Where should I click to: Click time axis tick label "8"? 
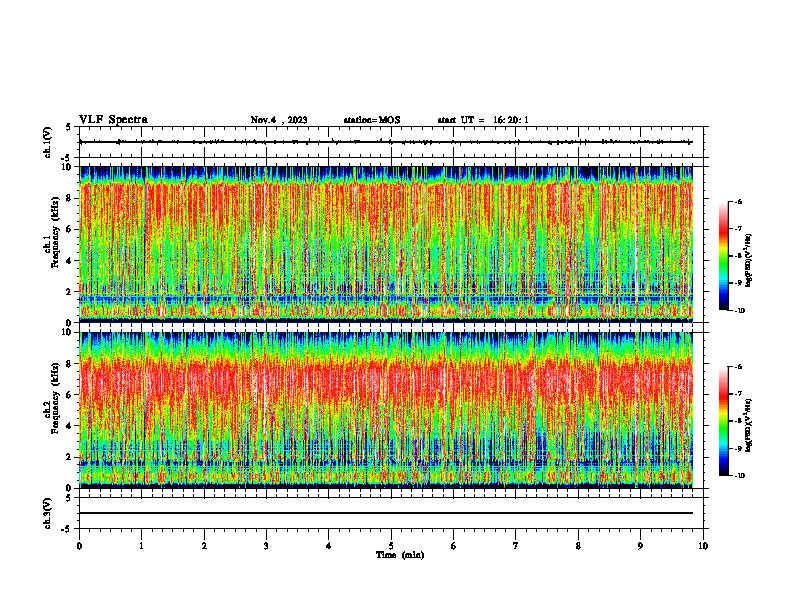[x=578, y=546]
